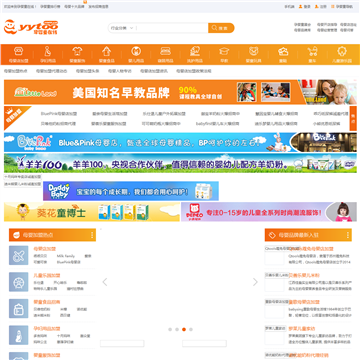Click the baby food jar icon in hot list
Screen dimensions: 360x360
pyautogui.click(x=19, y=309)
